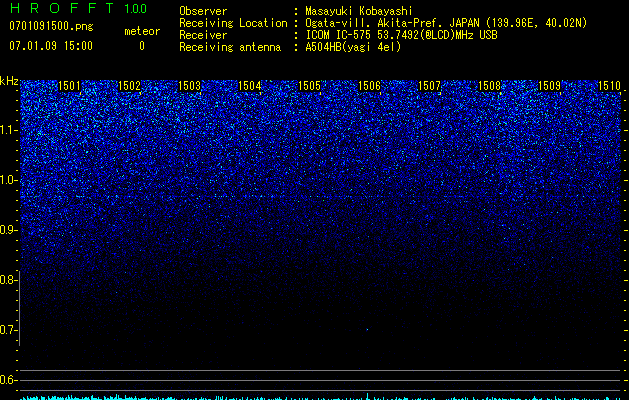The height and width of the screenshot is (400, 629).
Task: Click the Receiver field label
Action: (203, 35)
